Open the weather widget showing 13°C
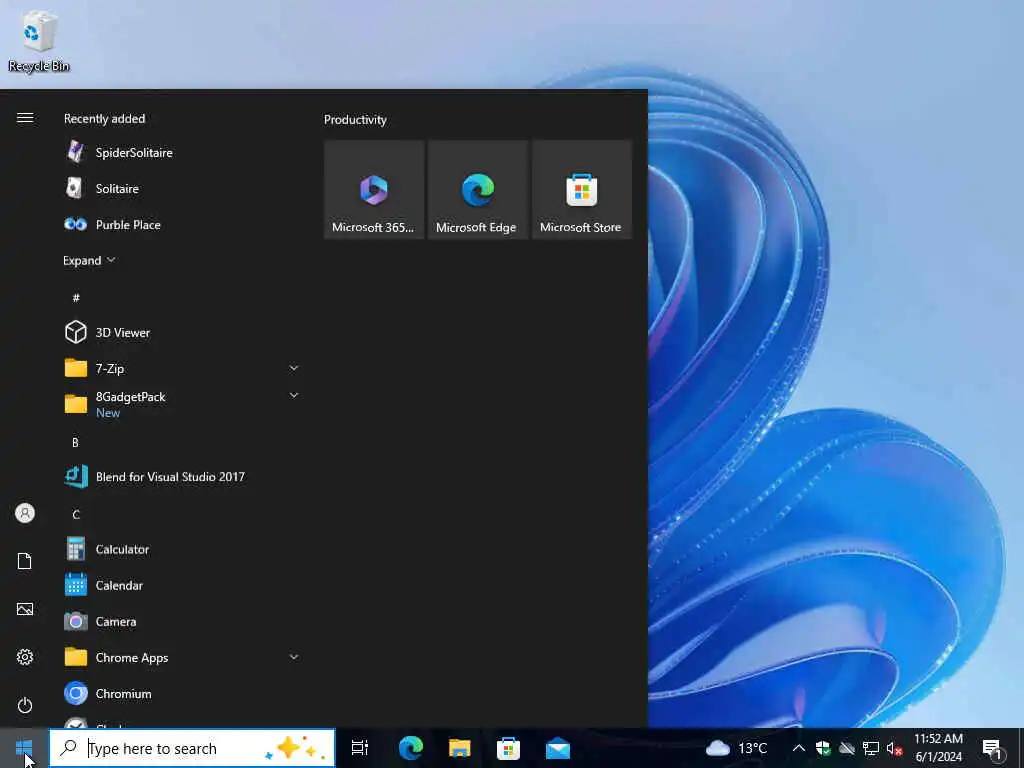 (x=737, y=748)
